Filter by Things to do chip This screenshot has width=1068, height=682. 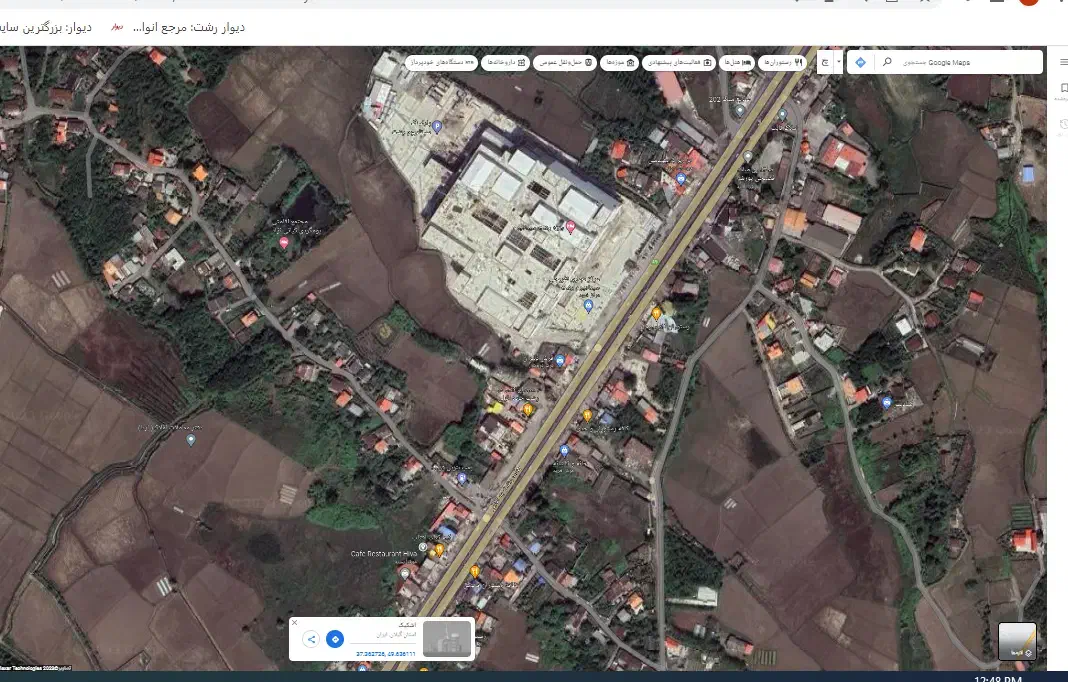coord(677,62)
